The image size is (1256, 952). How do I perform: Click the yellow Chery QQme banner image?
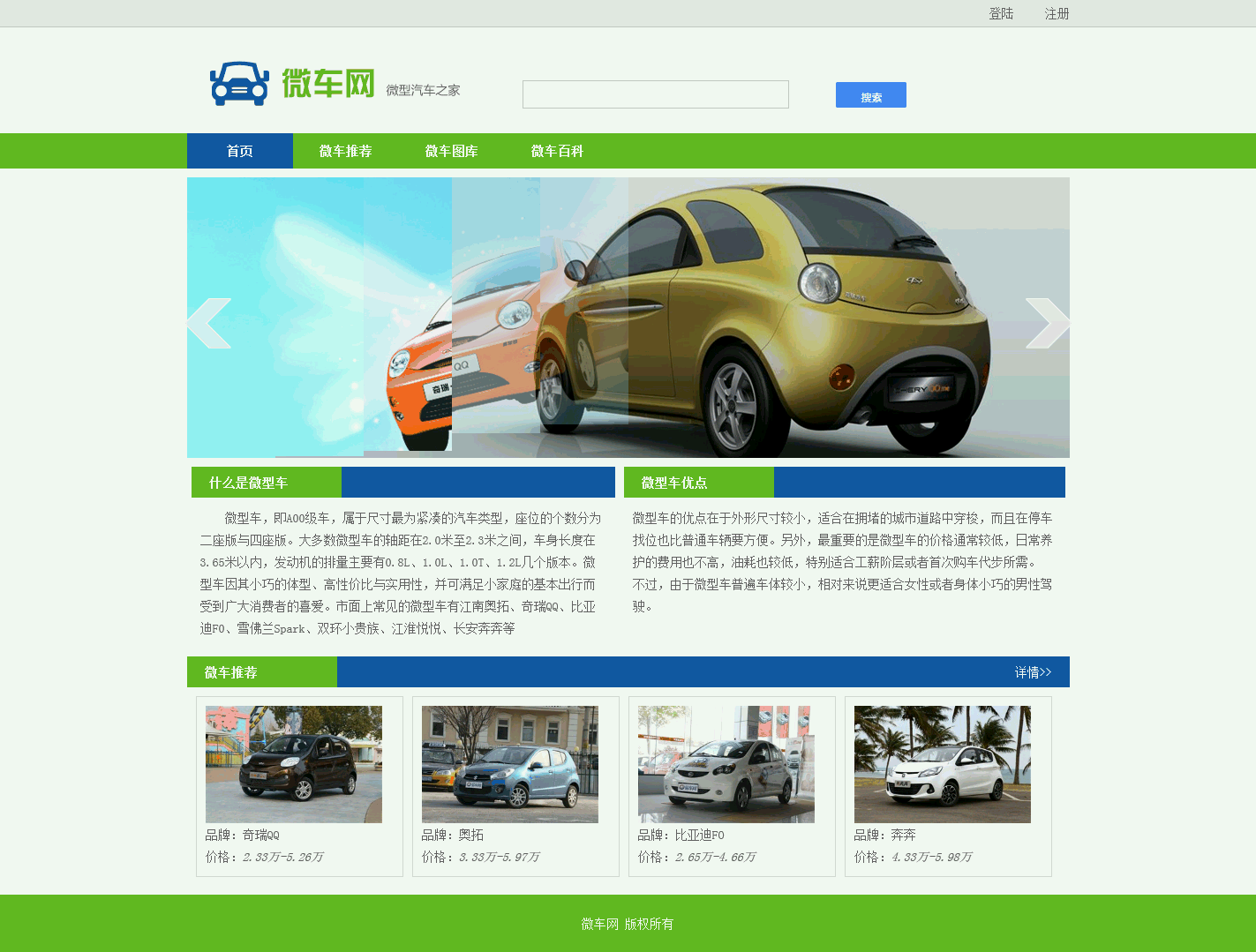click(x=628, y=318)
